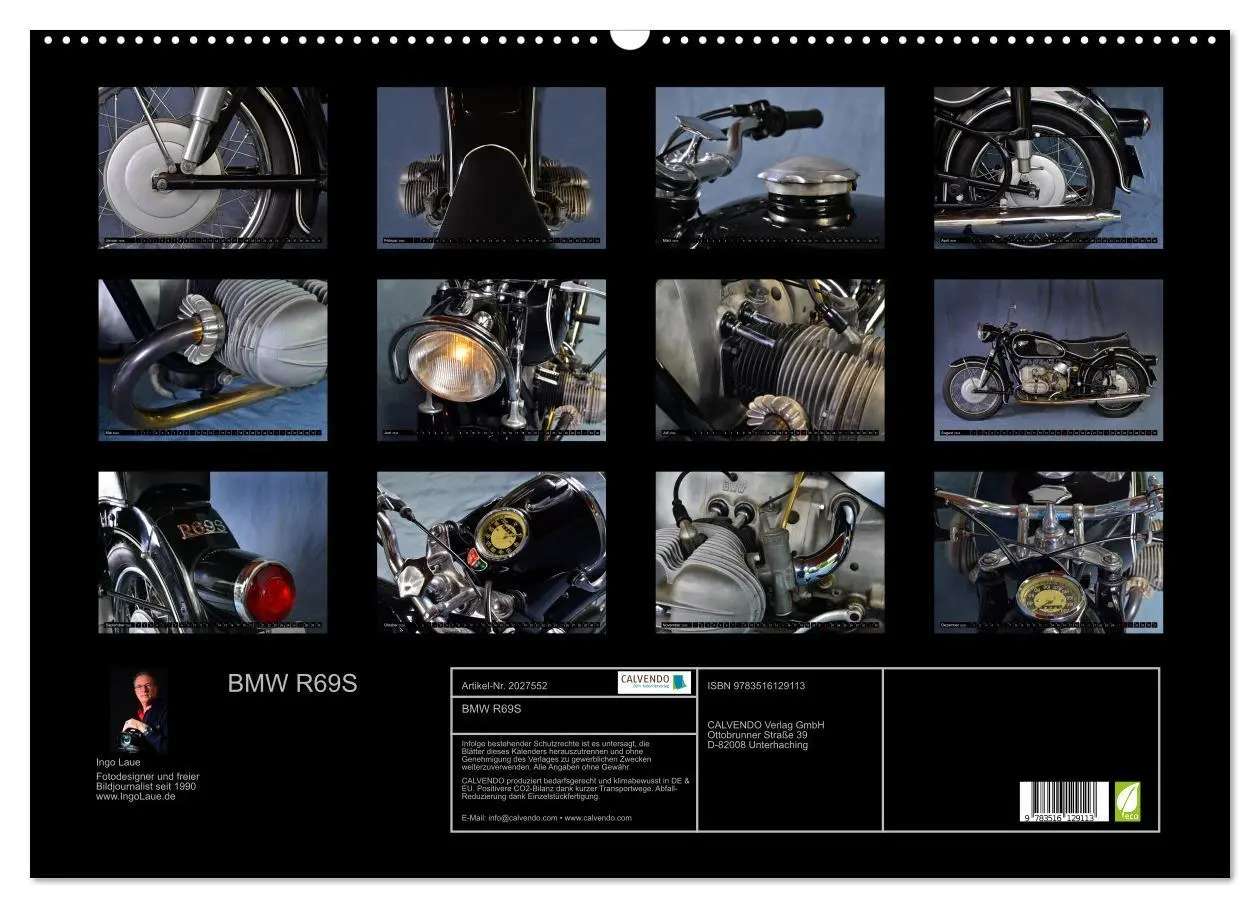The image size is (1260, 908).
Task: Open the lit headlight photo
Action: click(x=491, y=360)
